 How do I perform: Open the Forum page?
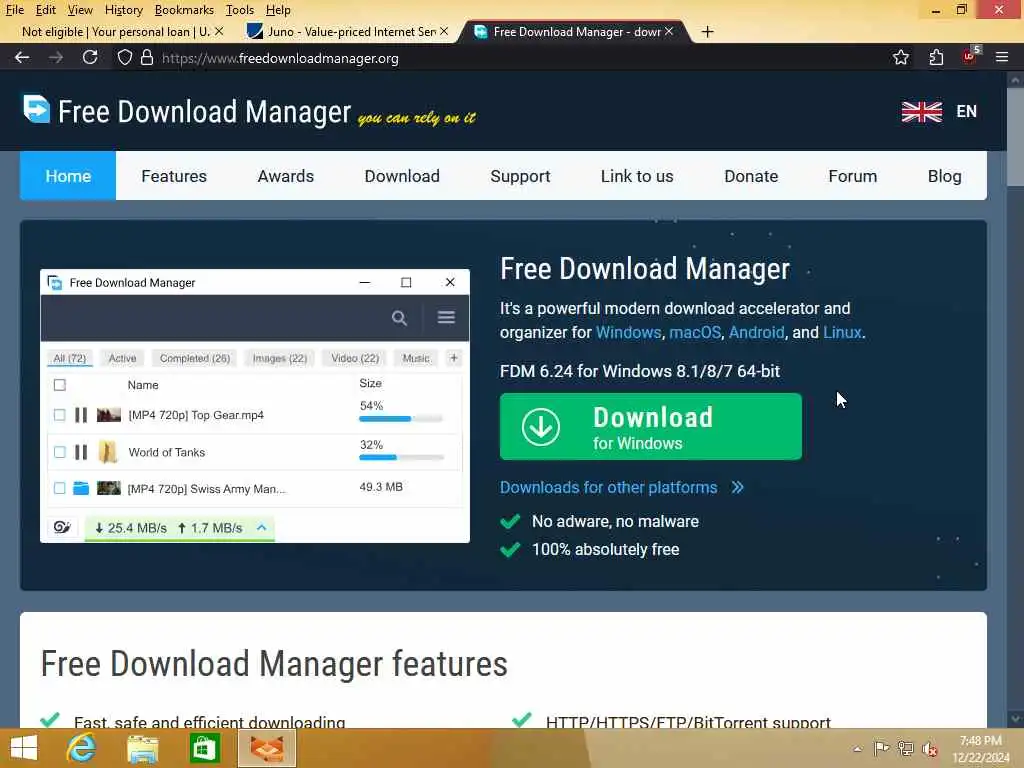[852, 176]
